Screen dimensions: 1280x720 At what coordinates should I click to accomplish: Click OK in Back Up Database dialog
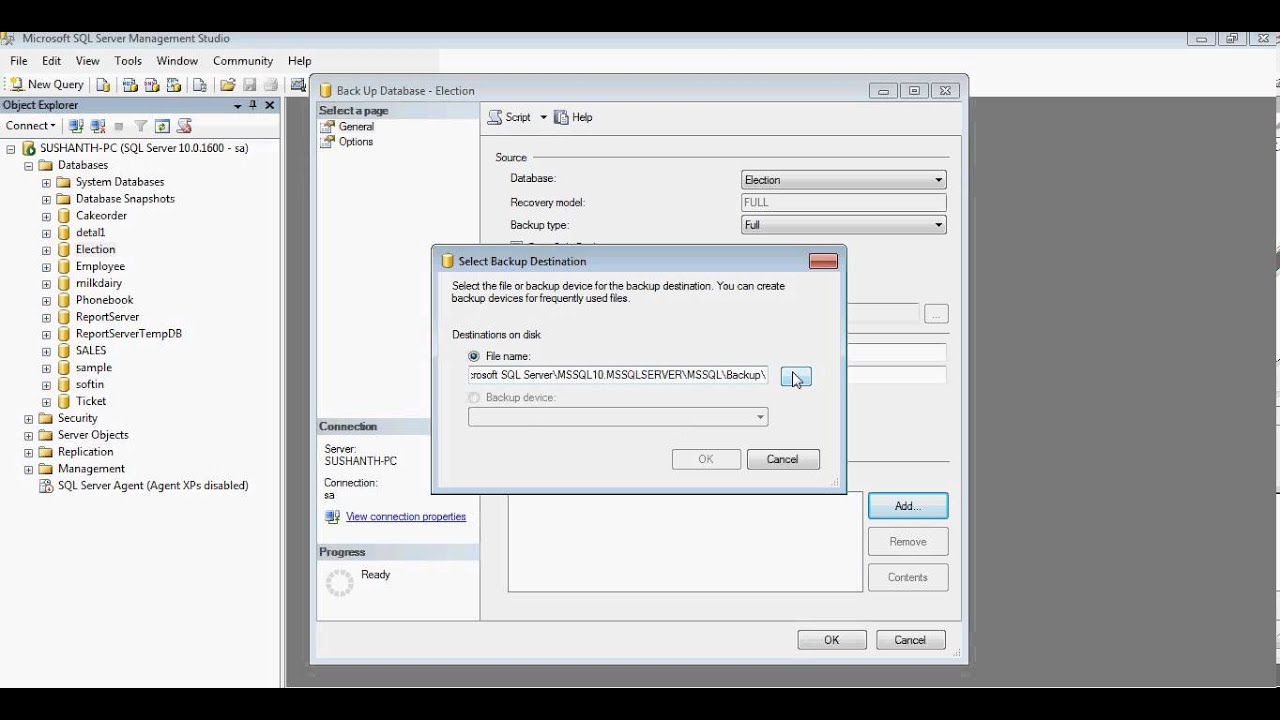[832, 640]
